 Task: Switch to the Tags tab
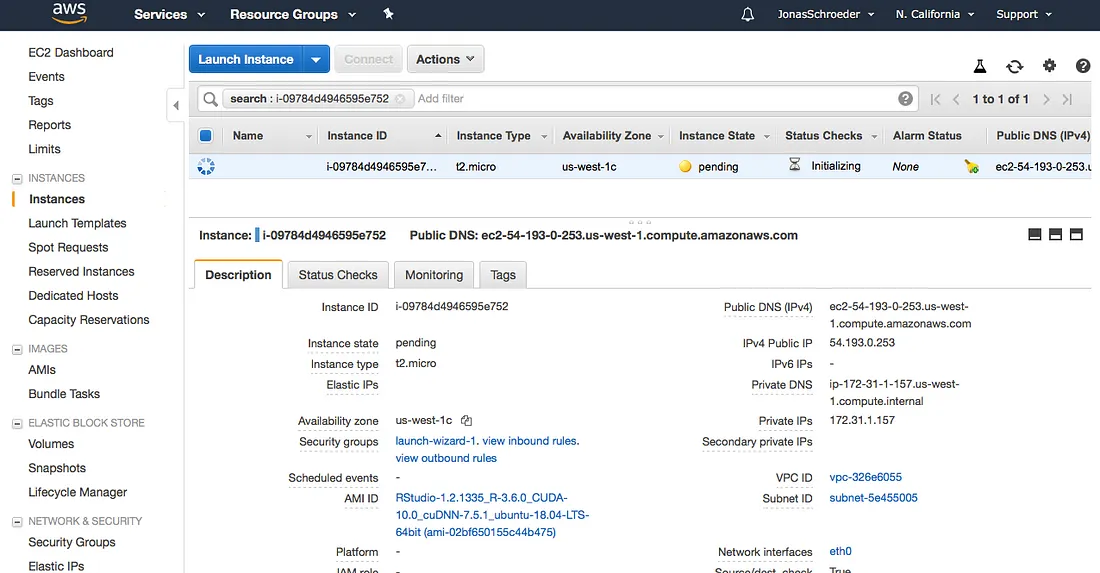[x=503, y=275]
